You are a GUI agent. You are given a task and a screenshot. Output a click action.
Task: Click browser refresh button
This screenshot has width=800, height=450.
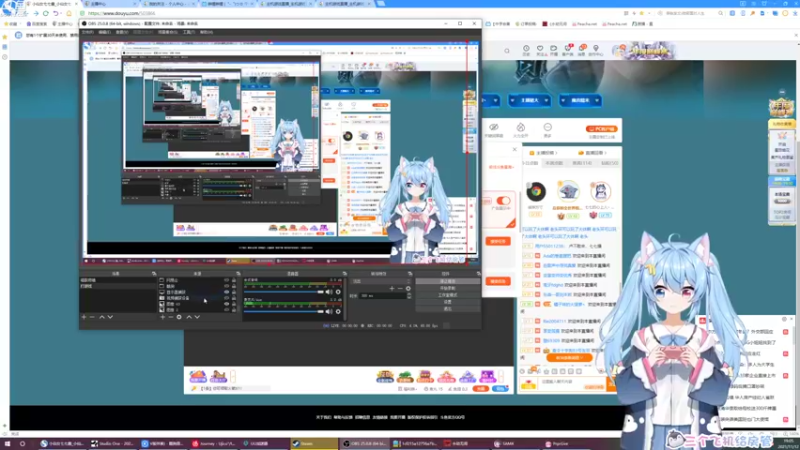[x=45, y=13]
